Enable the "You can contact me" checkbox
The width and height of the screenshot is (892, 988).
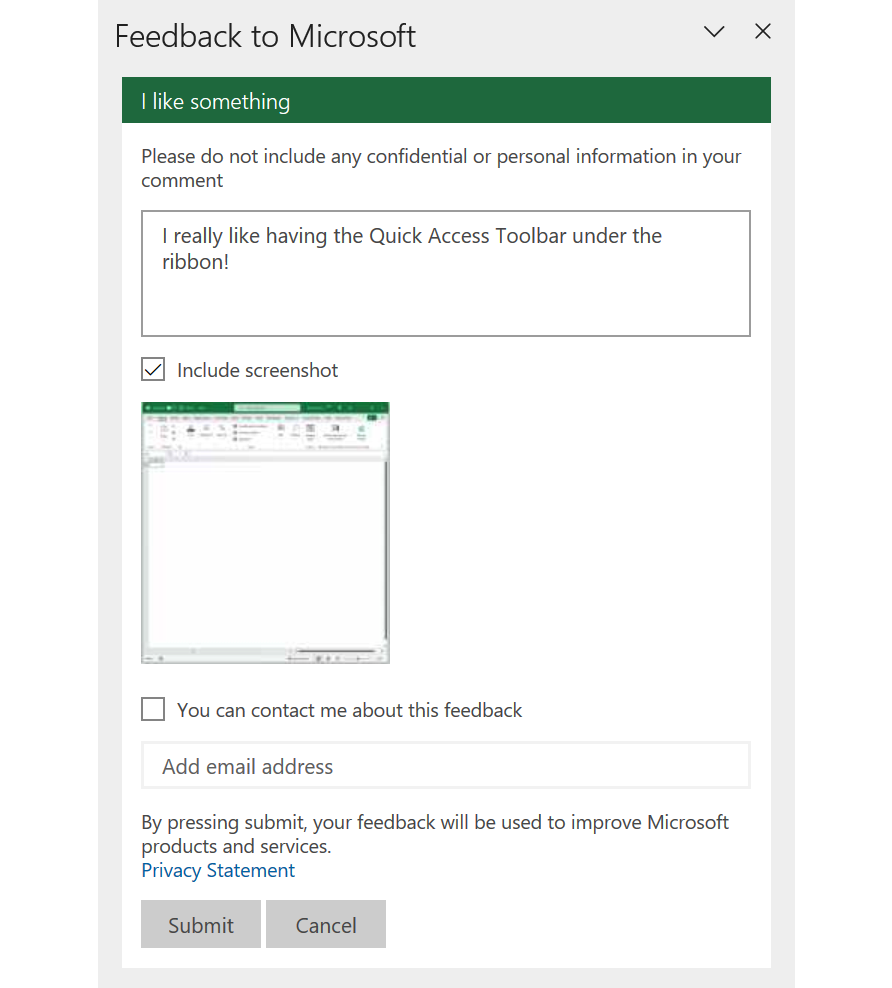pos(153,710)
